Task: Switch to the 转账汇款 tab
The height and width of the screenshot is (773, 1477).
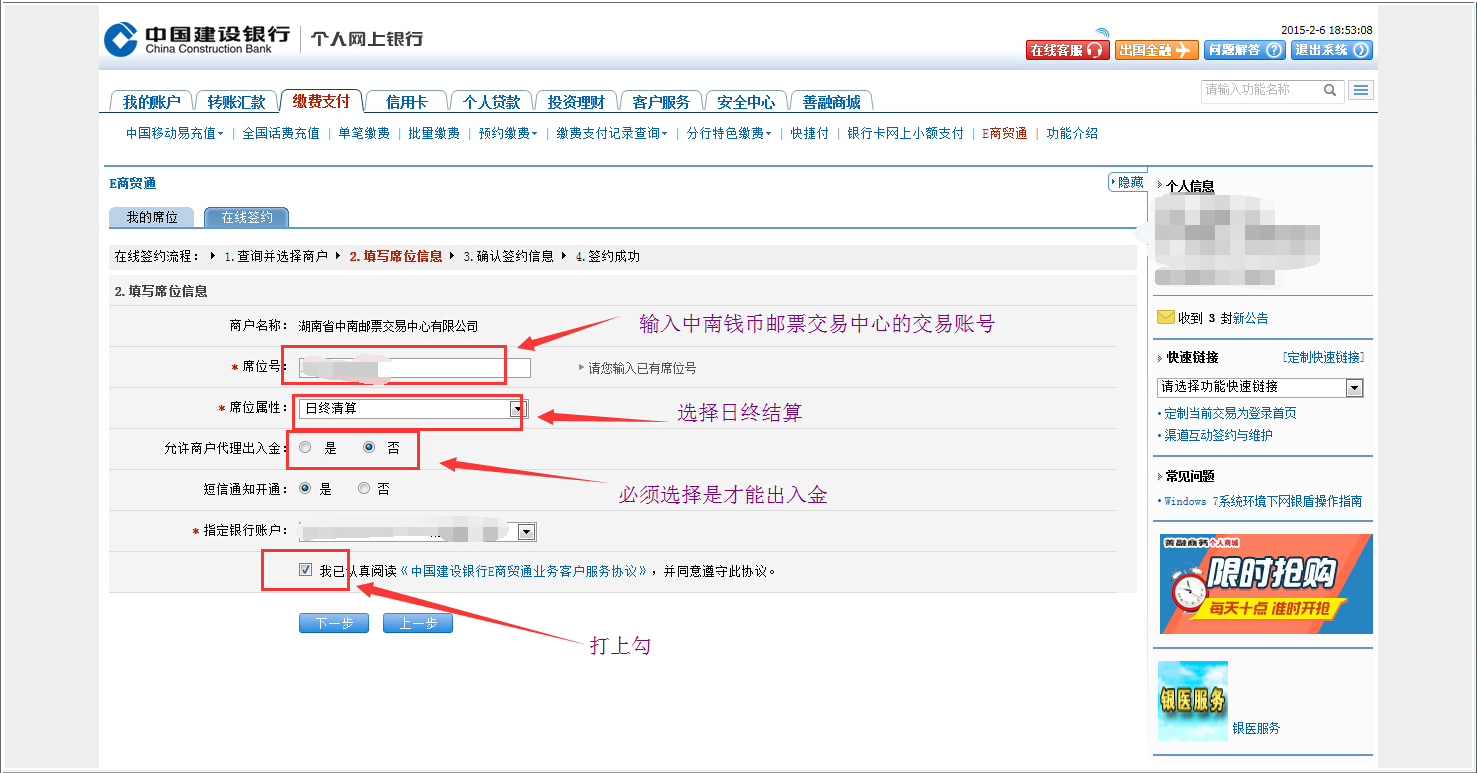Action: tap(236, 102)
